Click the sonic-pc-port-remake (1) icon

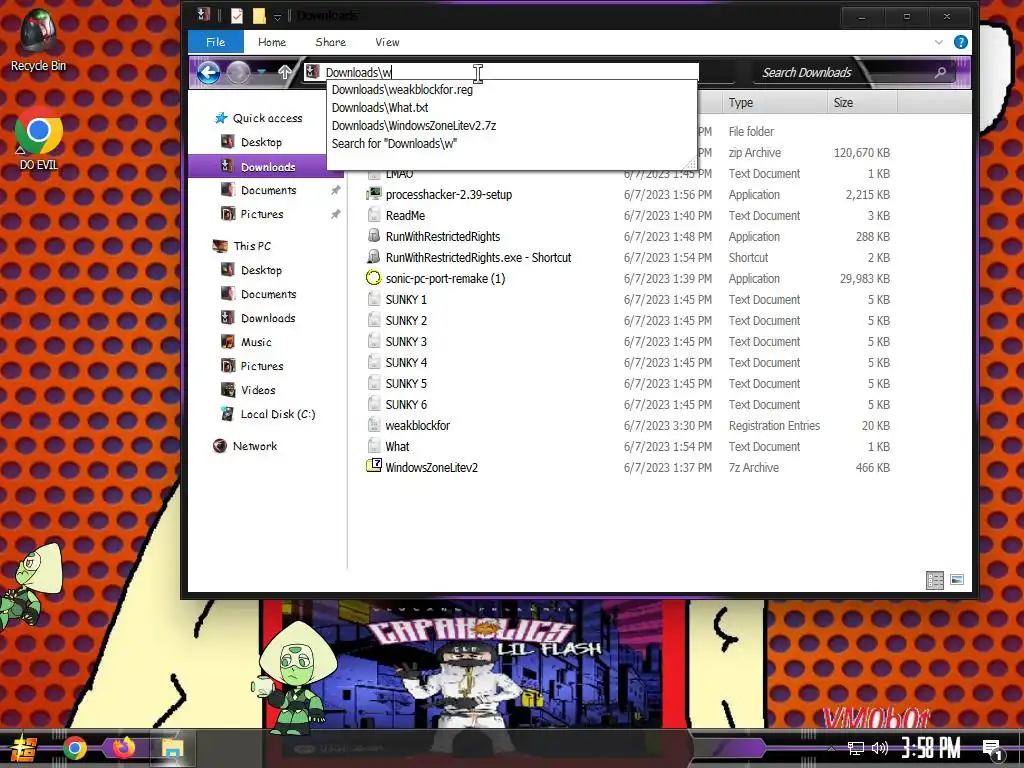[373, 278]
